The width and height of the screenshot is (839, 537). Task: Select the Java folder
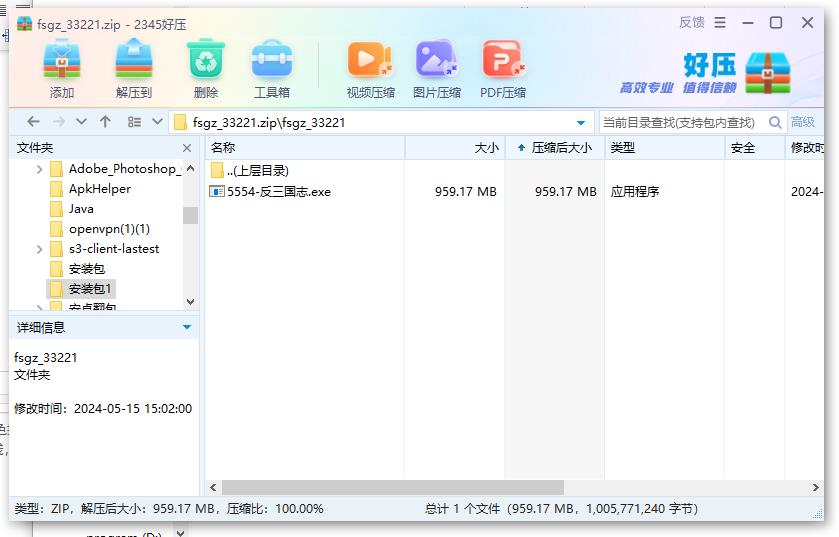pyautogui.click(x=72, y=209)
